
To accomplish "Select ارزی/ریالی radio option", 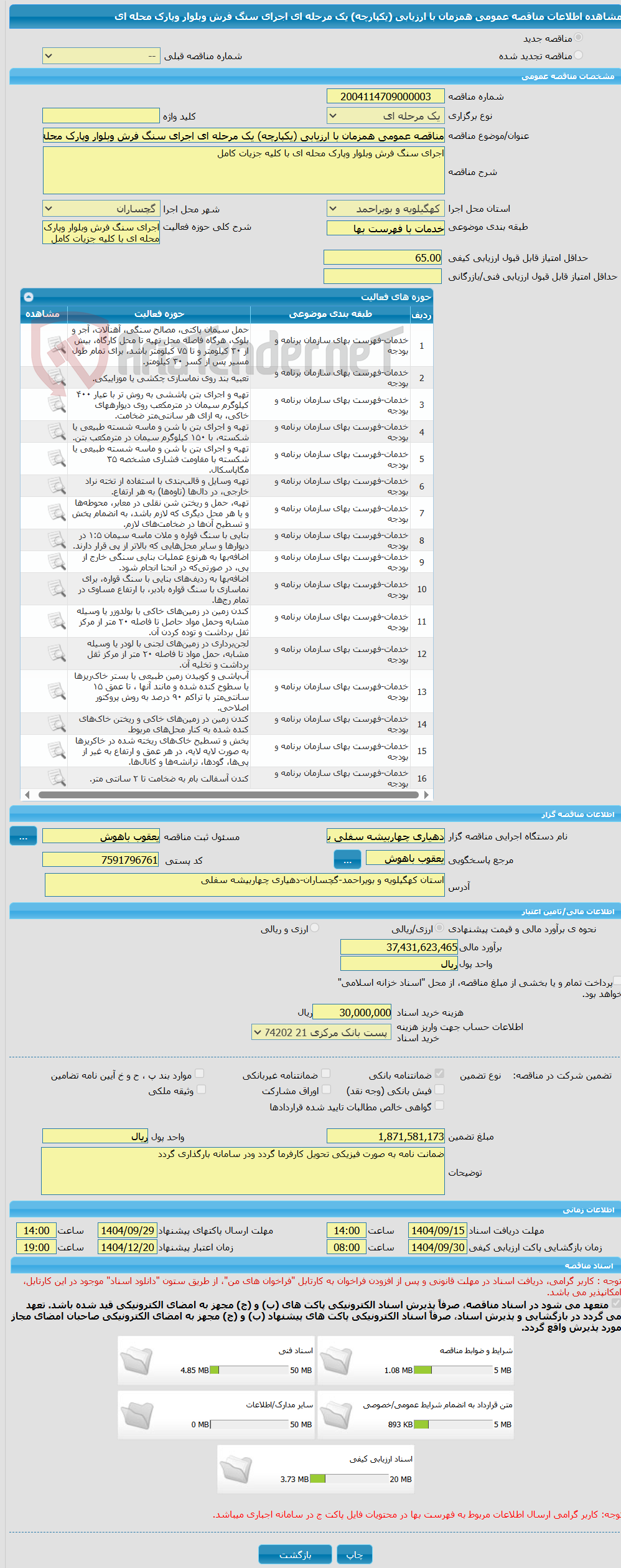I will (x=440, y=928).
